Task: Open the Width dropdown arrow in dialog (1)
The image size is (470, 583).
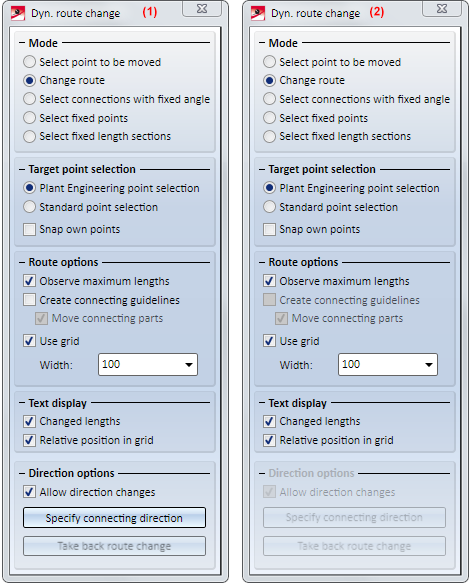Action: 189,365
